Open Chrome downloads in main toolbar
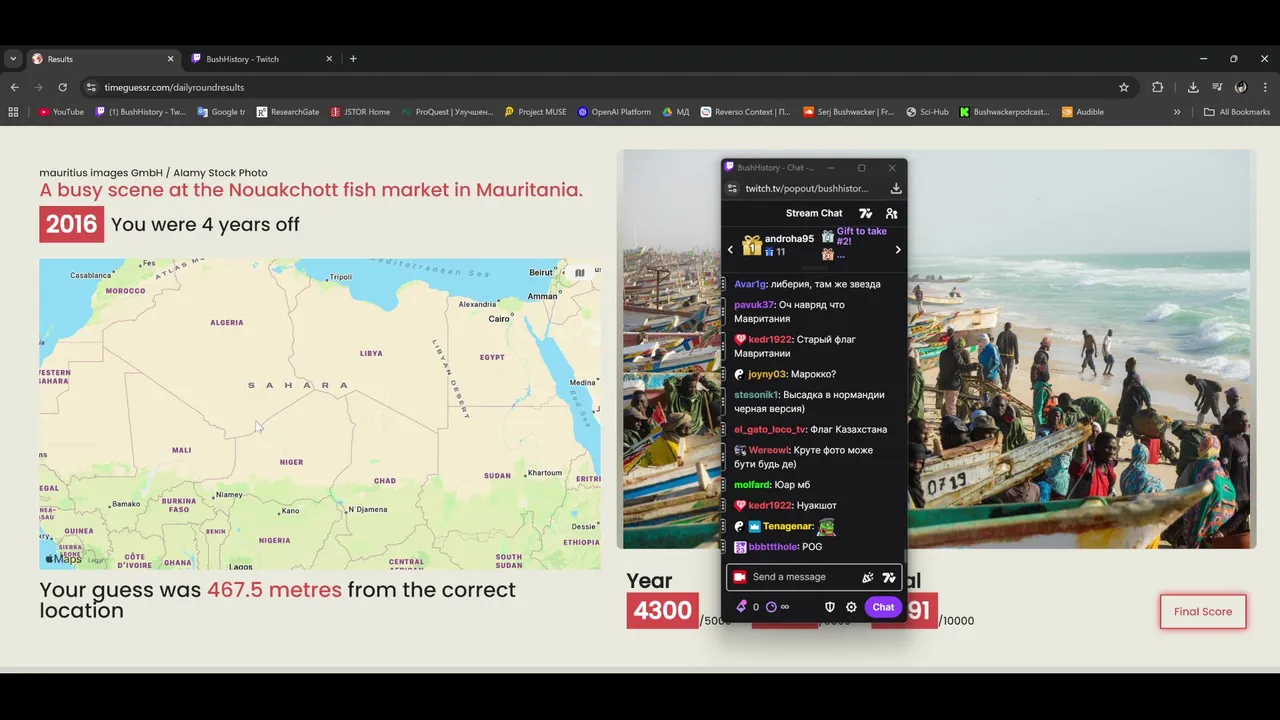The width and height of the screenshot is (1280, 720). 1193,87
